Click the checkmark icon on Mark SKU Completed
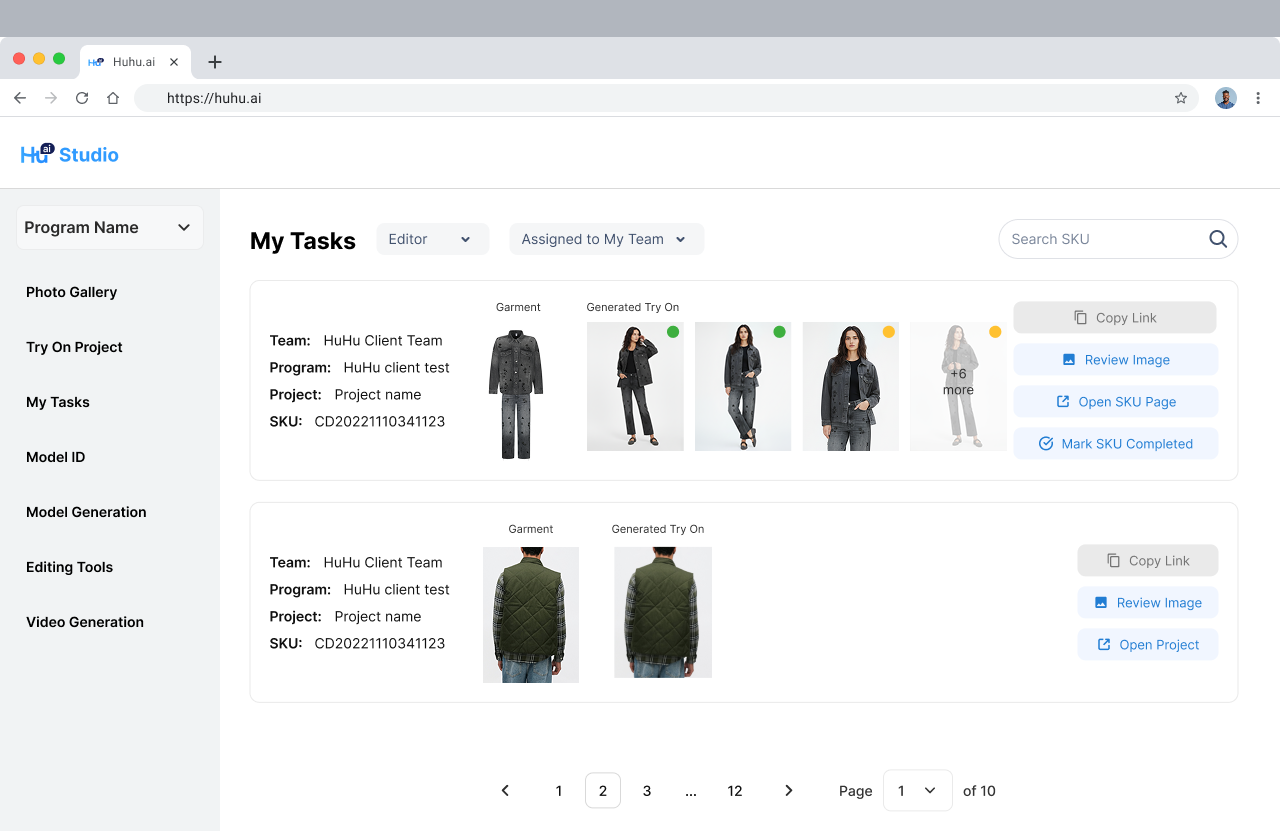The height and width of the screenshot is (831, 1280). click(1046, 443)
